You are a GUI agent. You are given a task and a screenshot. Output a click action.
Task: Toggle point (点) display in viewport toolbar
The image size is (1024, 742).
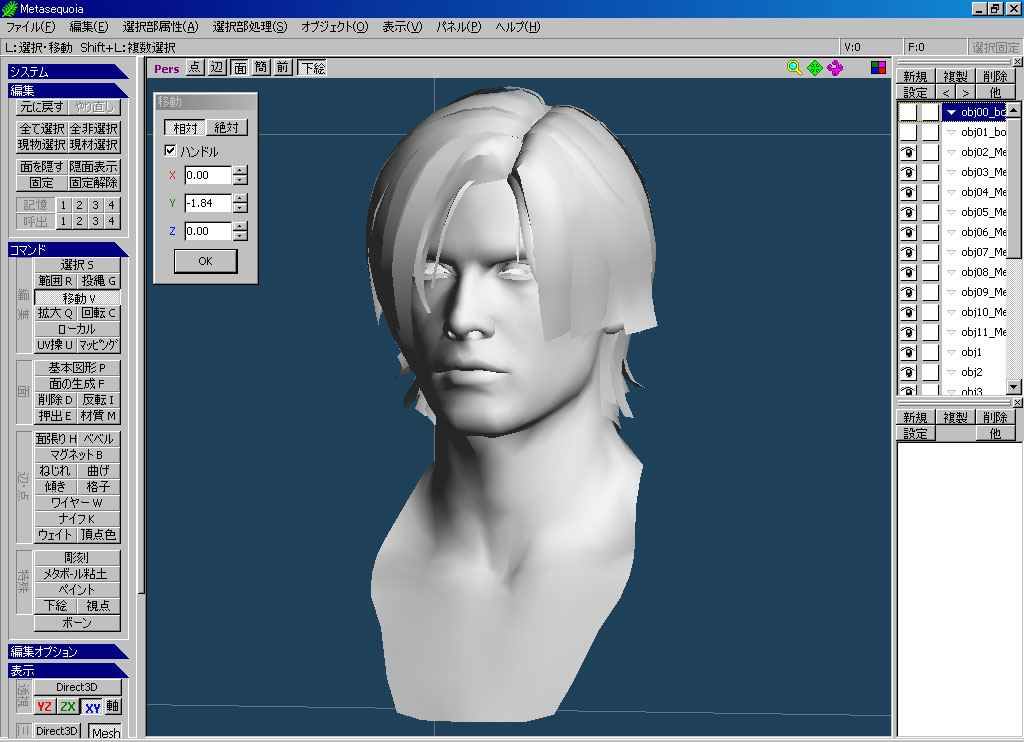point(194,68)
